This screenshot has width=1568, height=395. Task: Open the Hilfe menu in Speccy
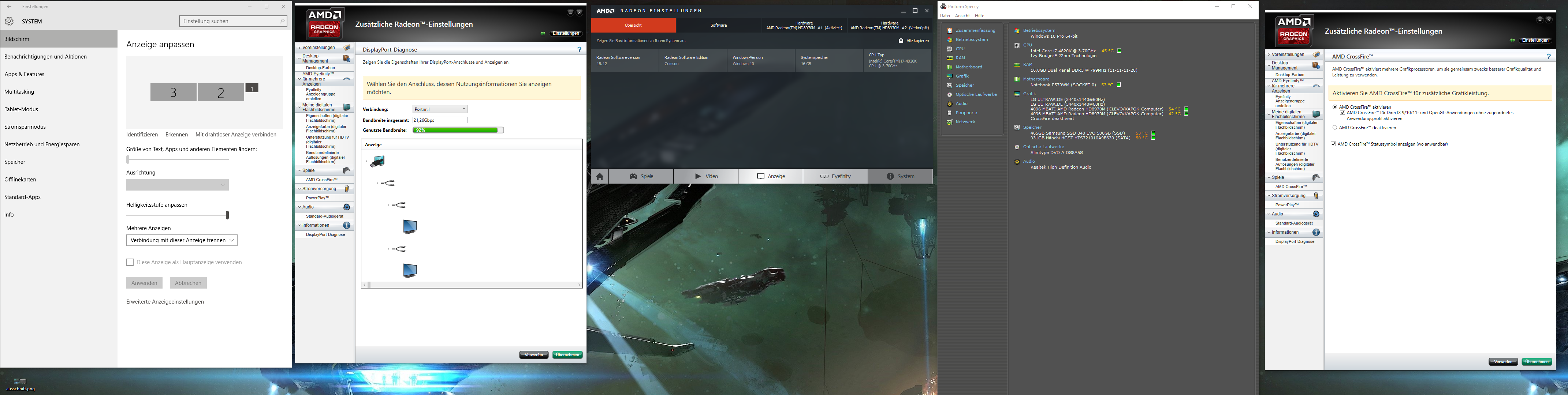(979, 16)
